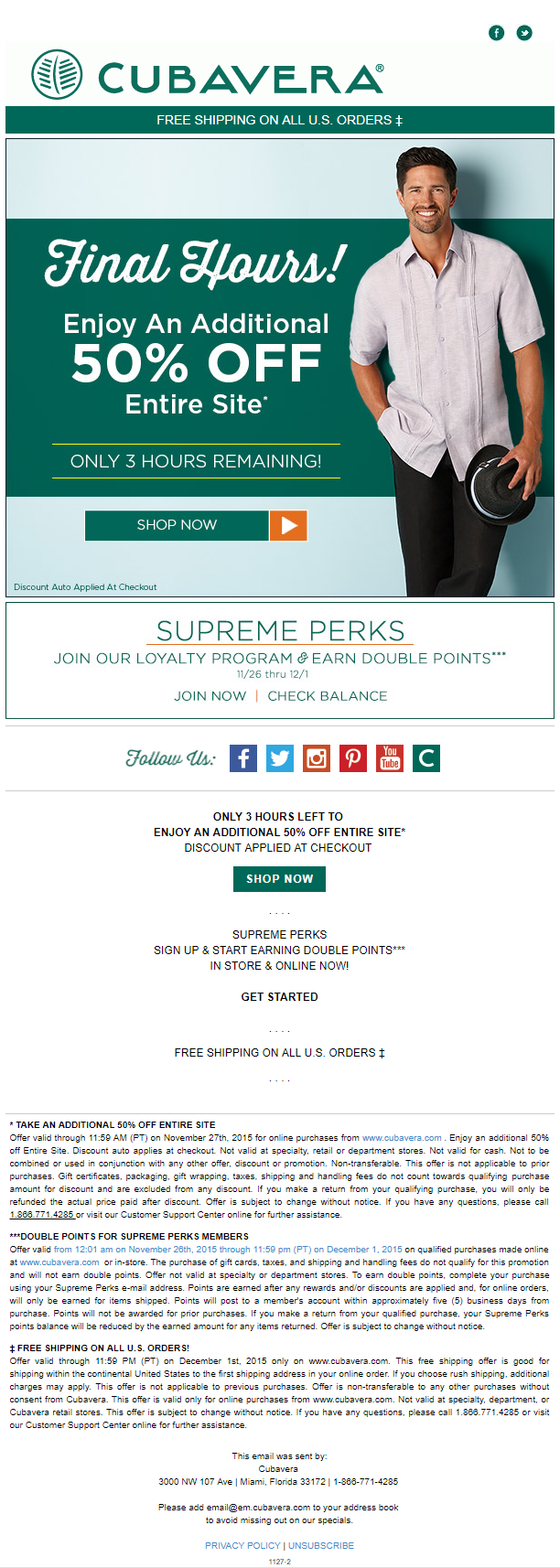The height and width of the screenshot is (1568, 560).
Task: Click the GET STARTED link
Action: tap(280, 997)
